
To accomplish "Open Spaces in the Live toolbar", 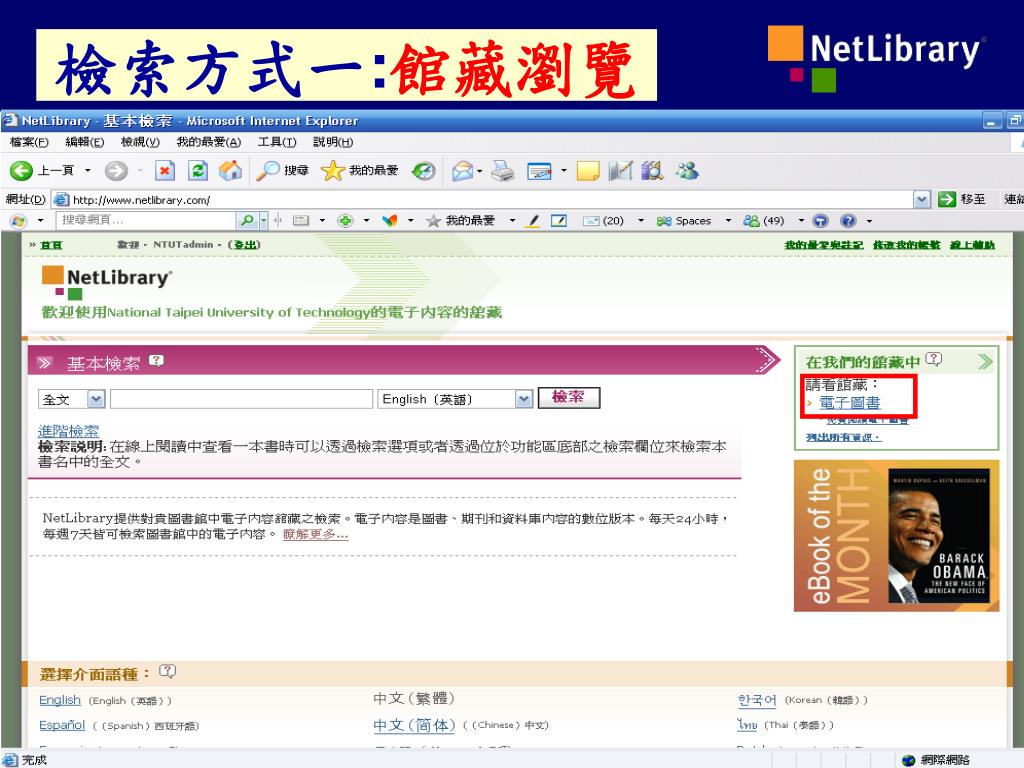I will 684,221.
